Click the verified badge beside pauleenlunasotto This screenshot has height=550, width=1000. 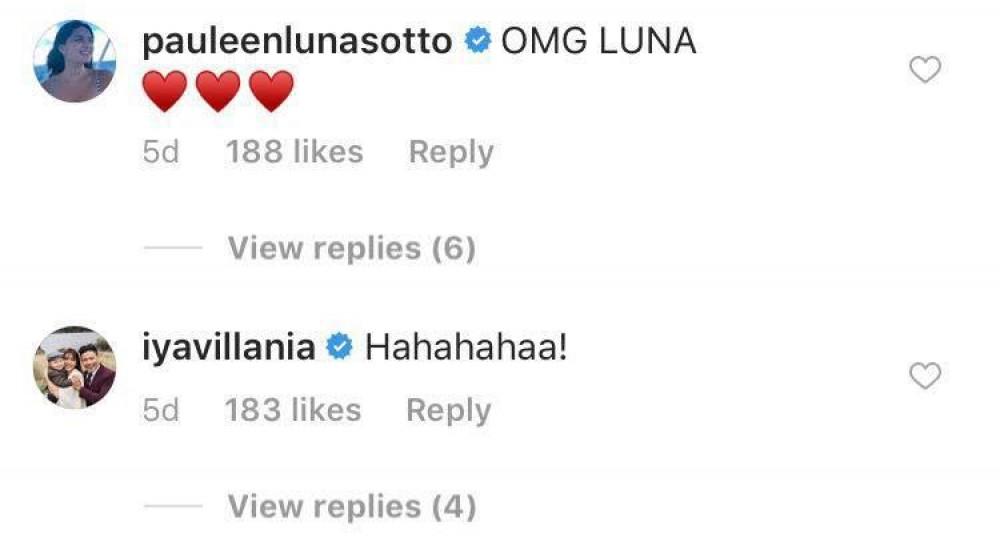(x=479, y=42)
